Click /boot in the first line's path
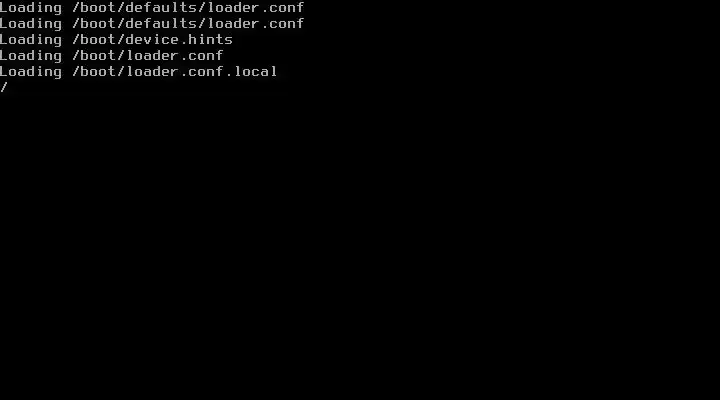 pyautogui.click(x=94, y=7)
